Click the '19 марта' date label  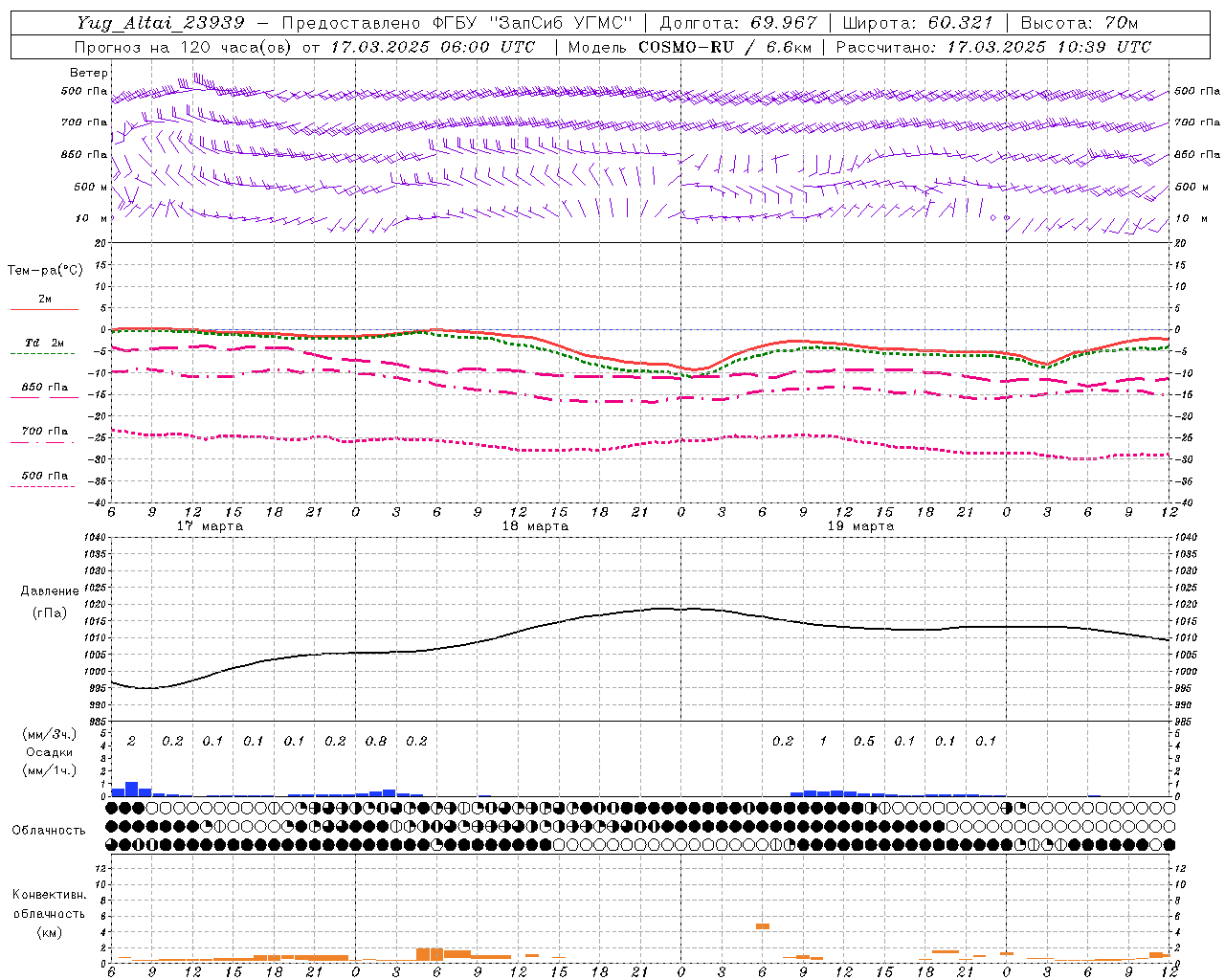860,526
